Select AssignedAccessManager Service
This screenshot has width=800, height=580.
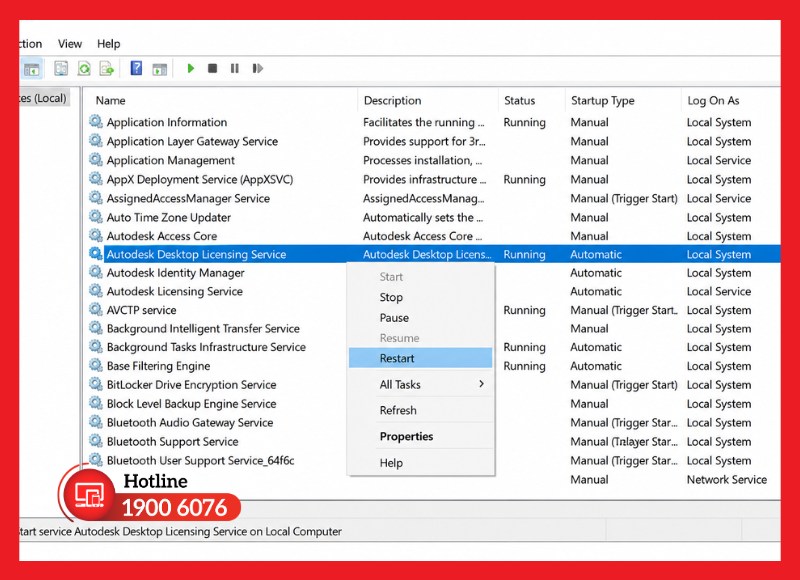pos(434,198)
